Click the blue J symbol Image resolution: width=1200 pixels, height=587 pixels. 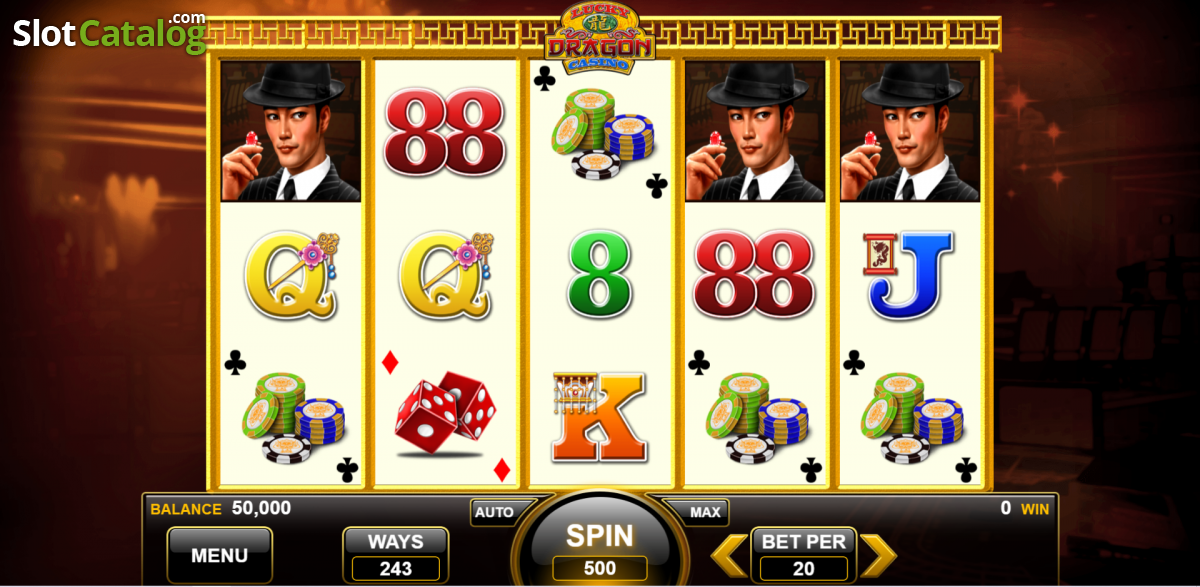909,274
